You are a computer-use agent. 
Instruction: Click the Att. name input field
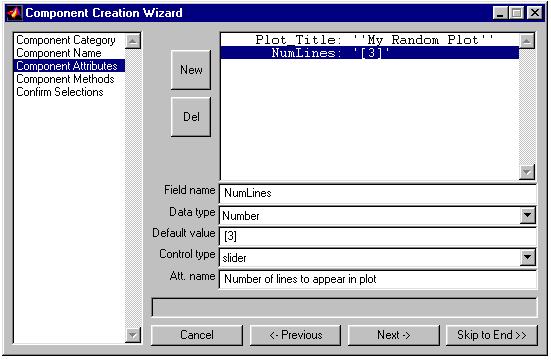click(x=378, y=279)
